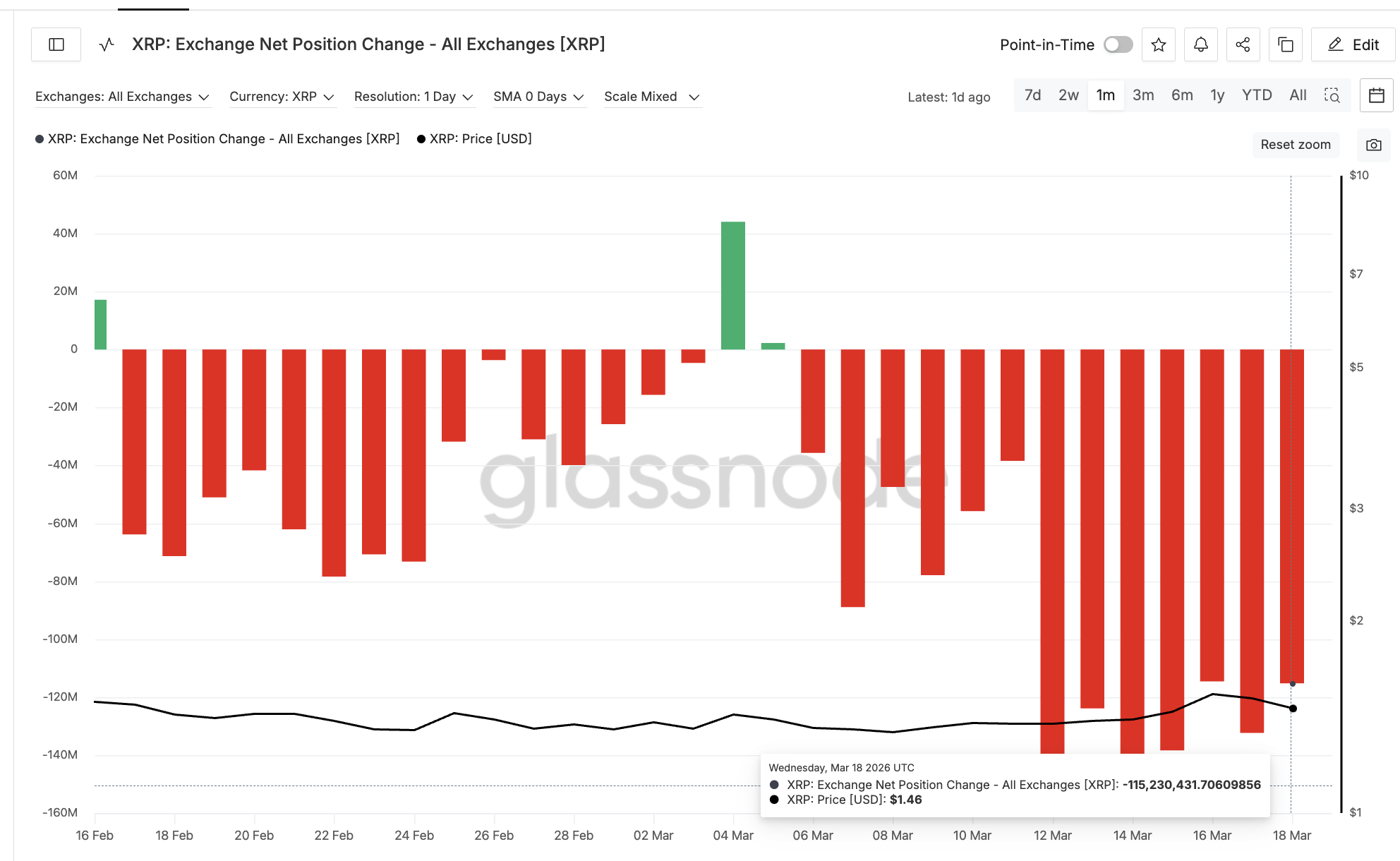
Task: Click the share icon
Action: click(x=1243, y=44)
